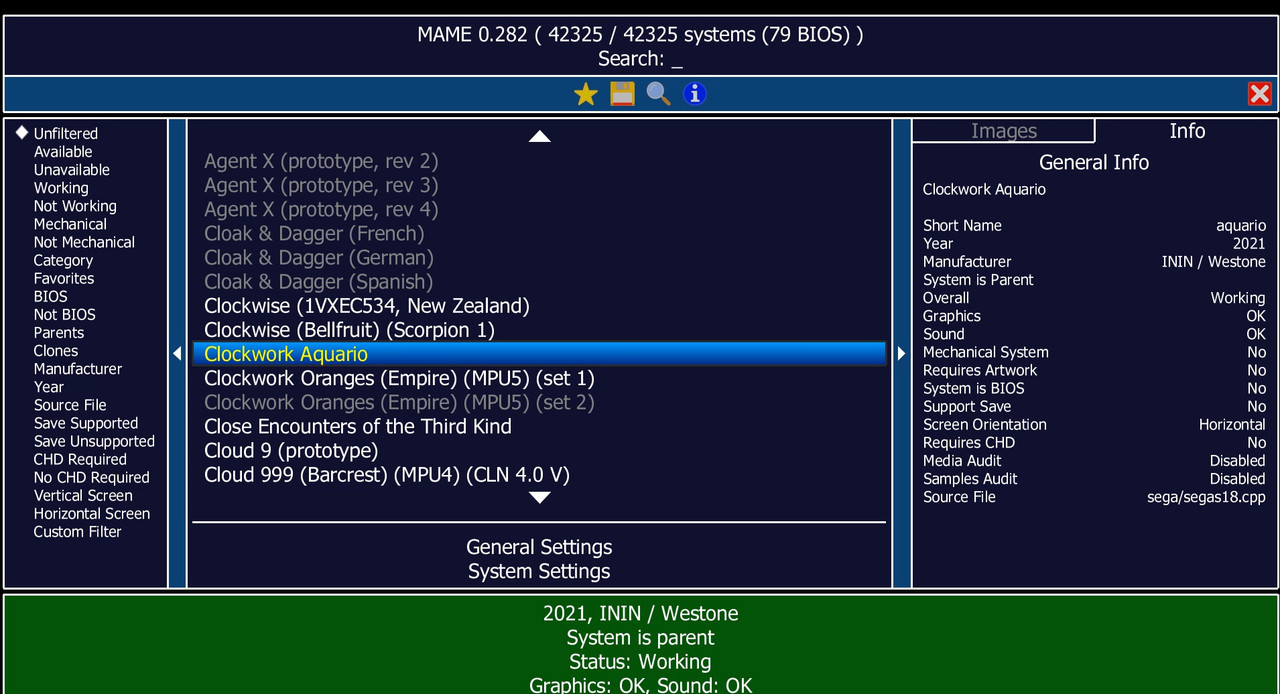Switch to the Info tab
Image resolution: width=1280 pixels, height=694 pixels.
pyautogui.click(x=1187, y=131)
